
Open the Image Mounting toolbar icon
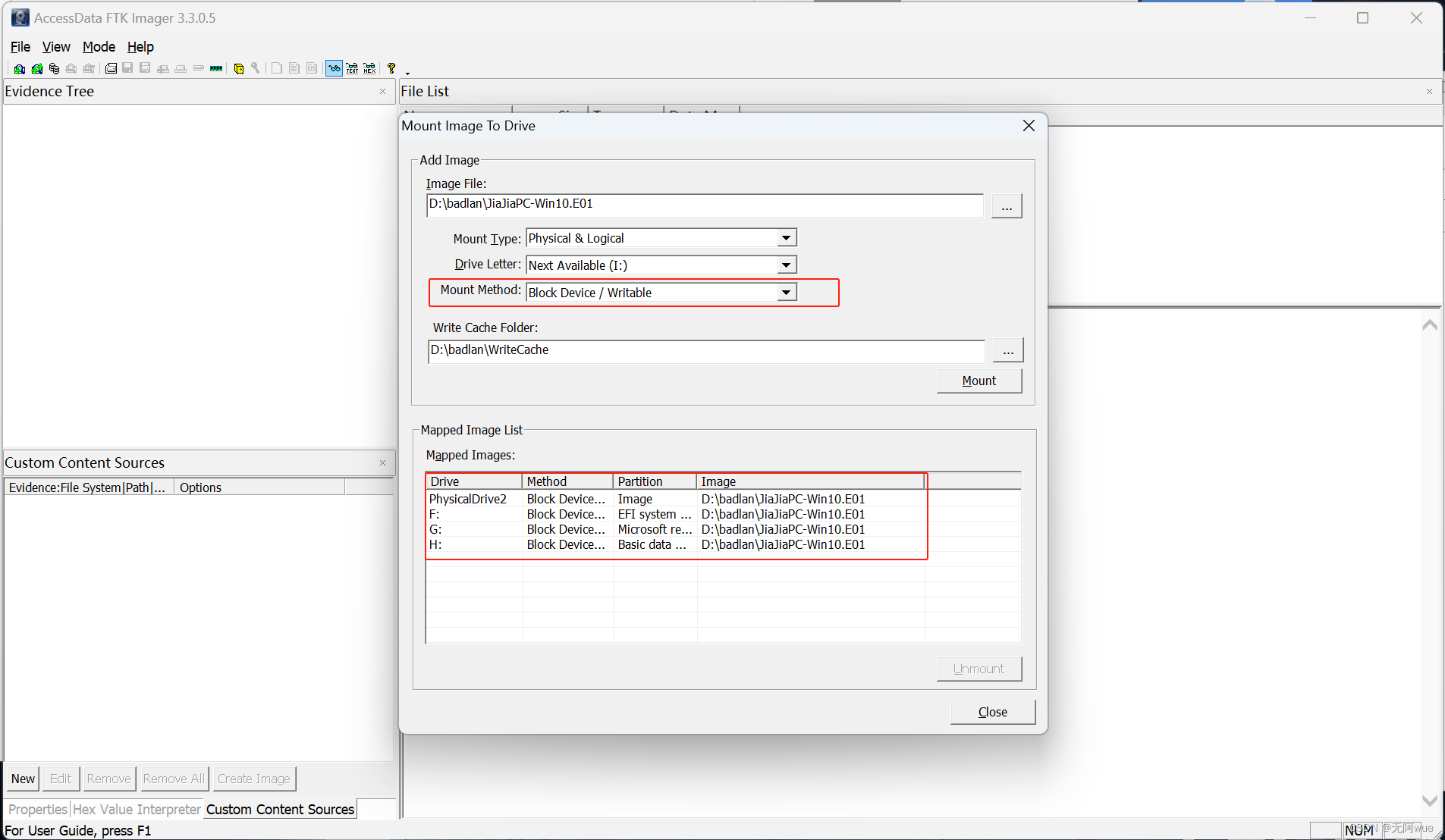54,68
